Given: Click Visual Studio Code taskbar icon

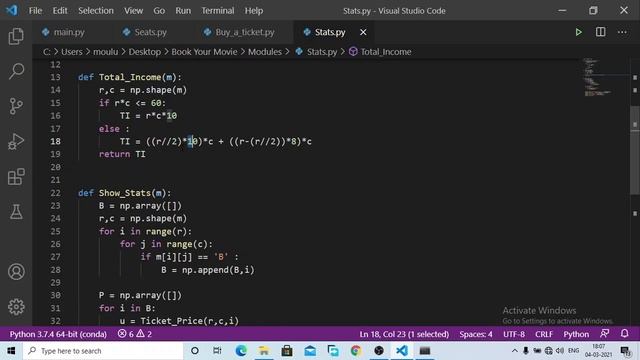Looking at the screenshot, I should [402, 351].
